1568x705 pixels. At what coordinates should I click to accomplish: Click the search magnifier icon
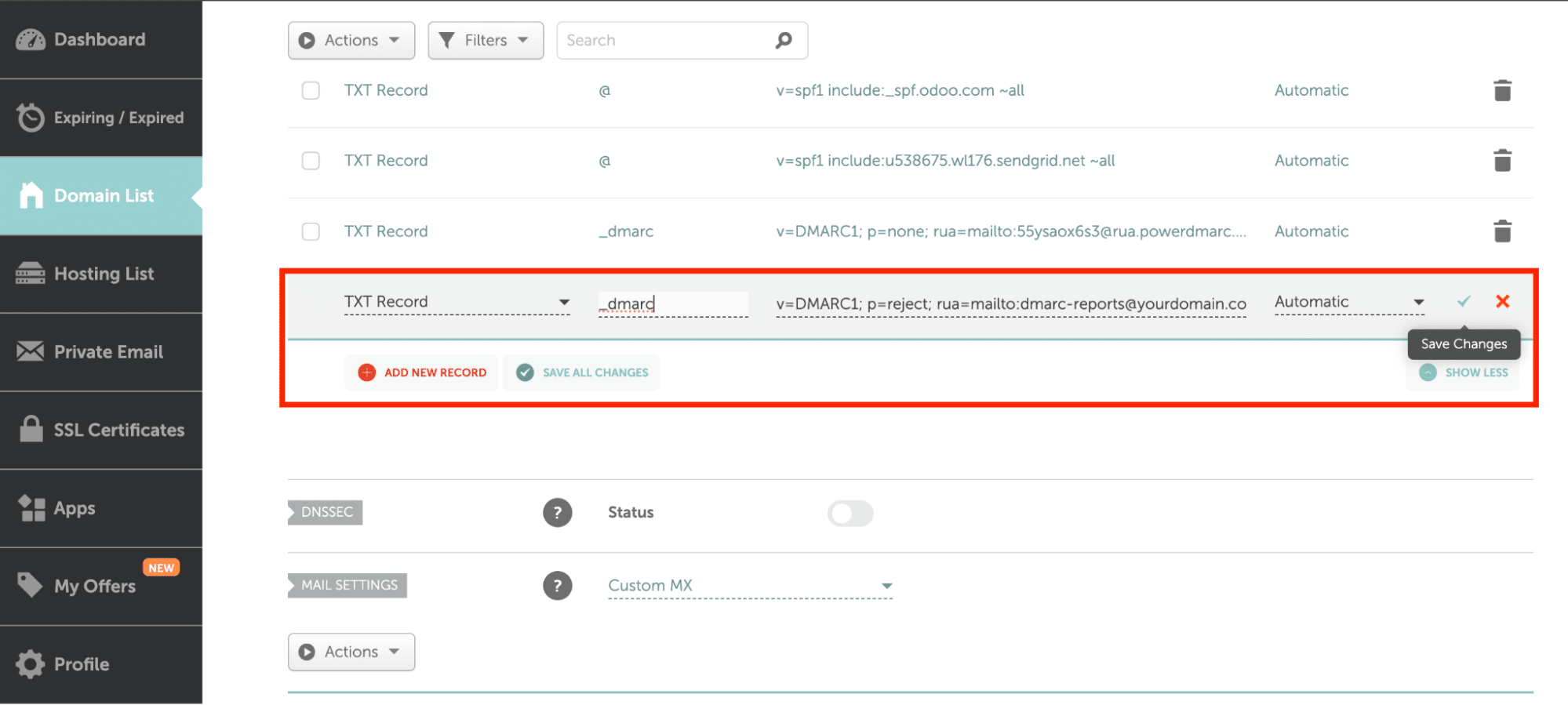(783, 41)
